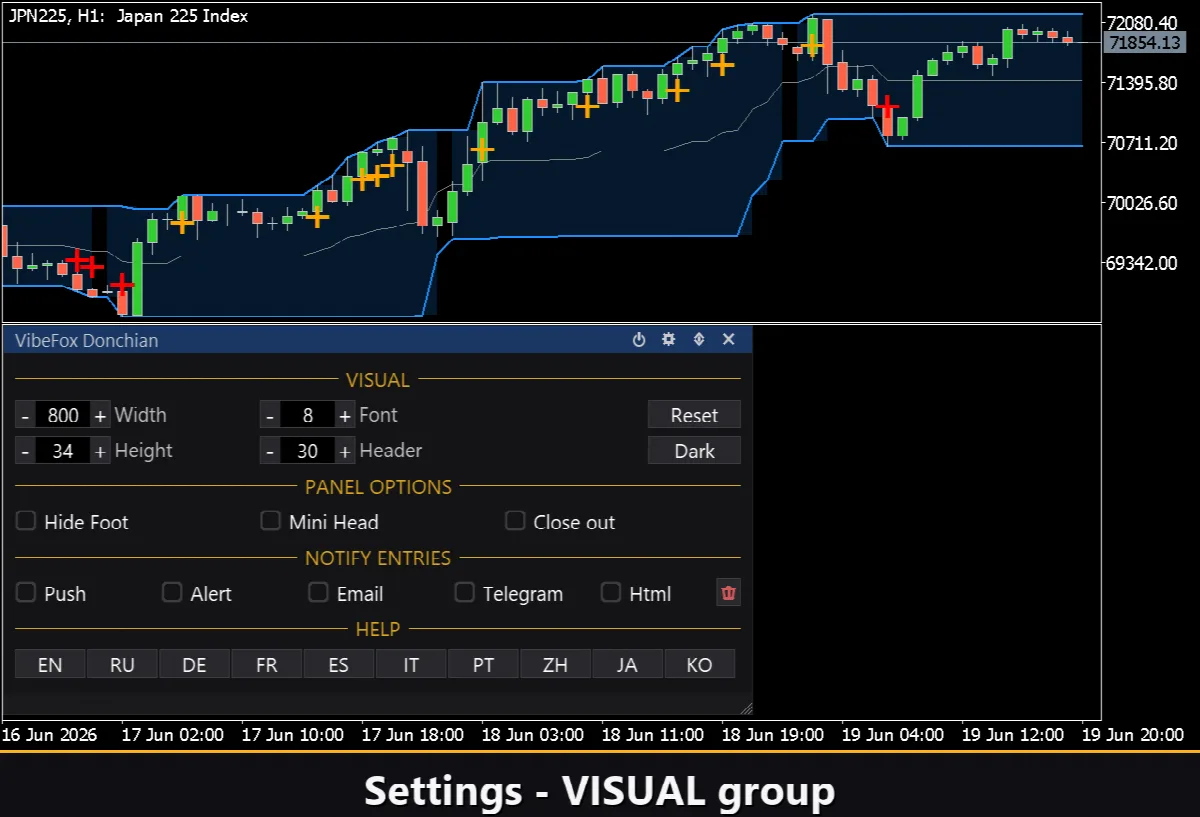1200x817 pixels.
Task: Click the Width input field showing 800
Action: [x=63, y=415]
